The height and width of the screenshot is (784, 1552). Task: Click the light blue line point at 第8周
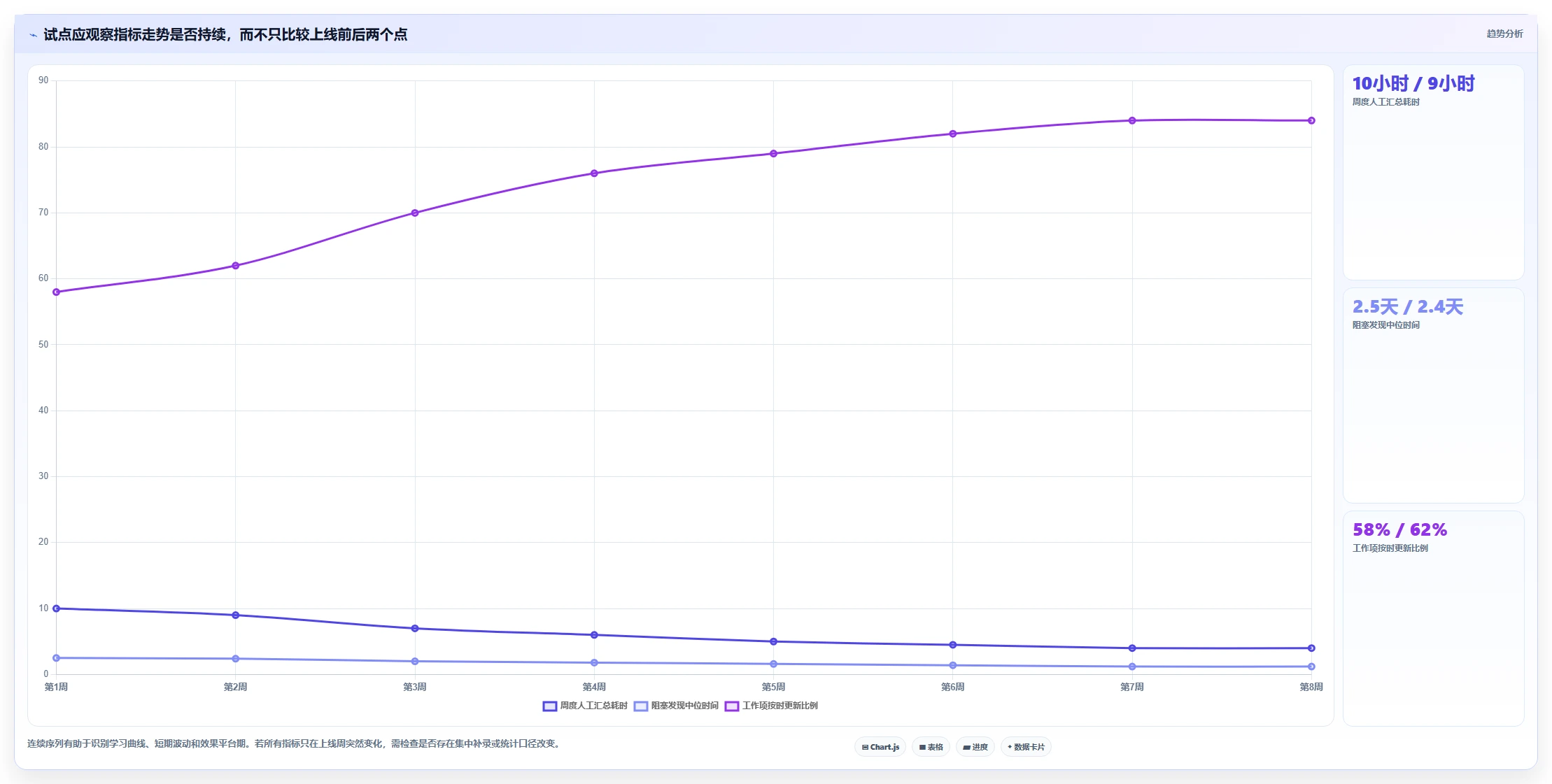point(1311,667)
